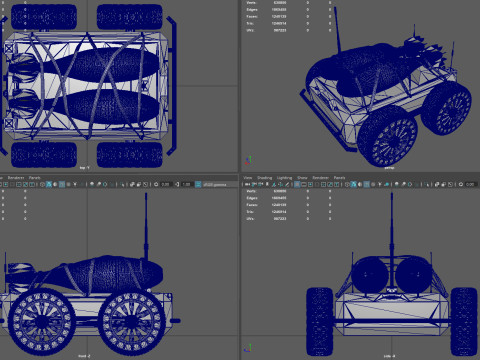
Task: Click exposure value field in side view panel
Action: click(472, 184)
